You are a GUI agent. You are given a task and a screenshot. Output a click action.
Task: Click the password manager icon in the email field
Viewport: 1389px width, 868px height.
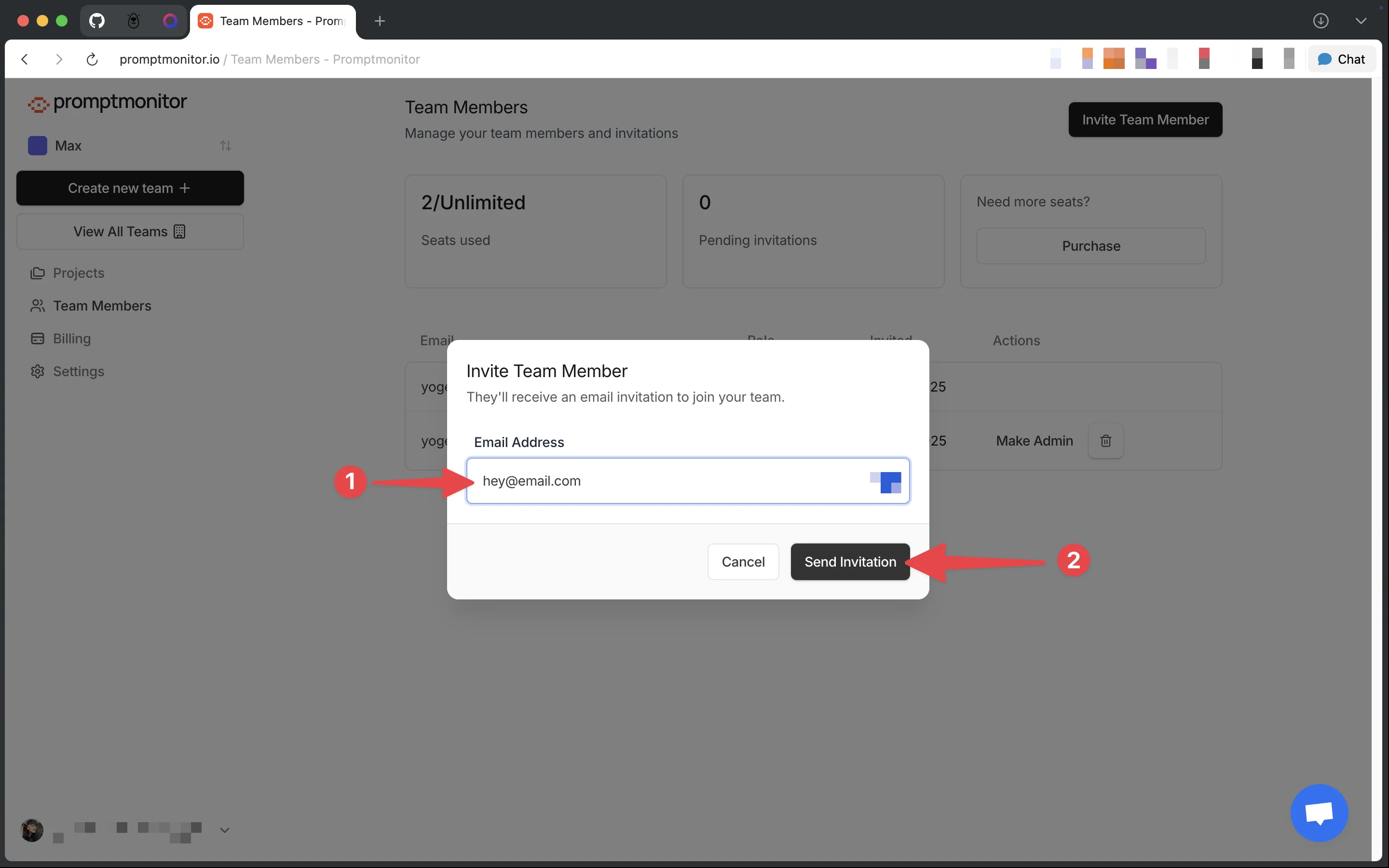coord(885,482)
